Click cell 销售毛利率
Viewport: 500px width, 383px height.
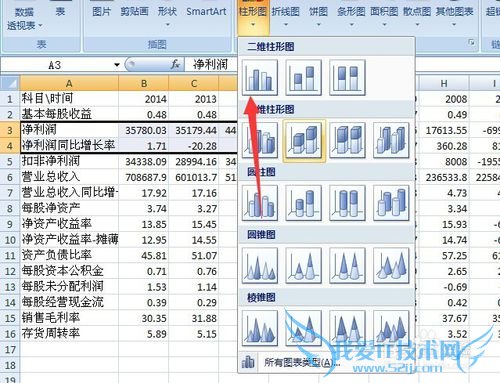pos(69,318)
